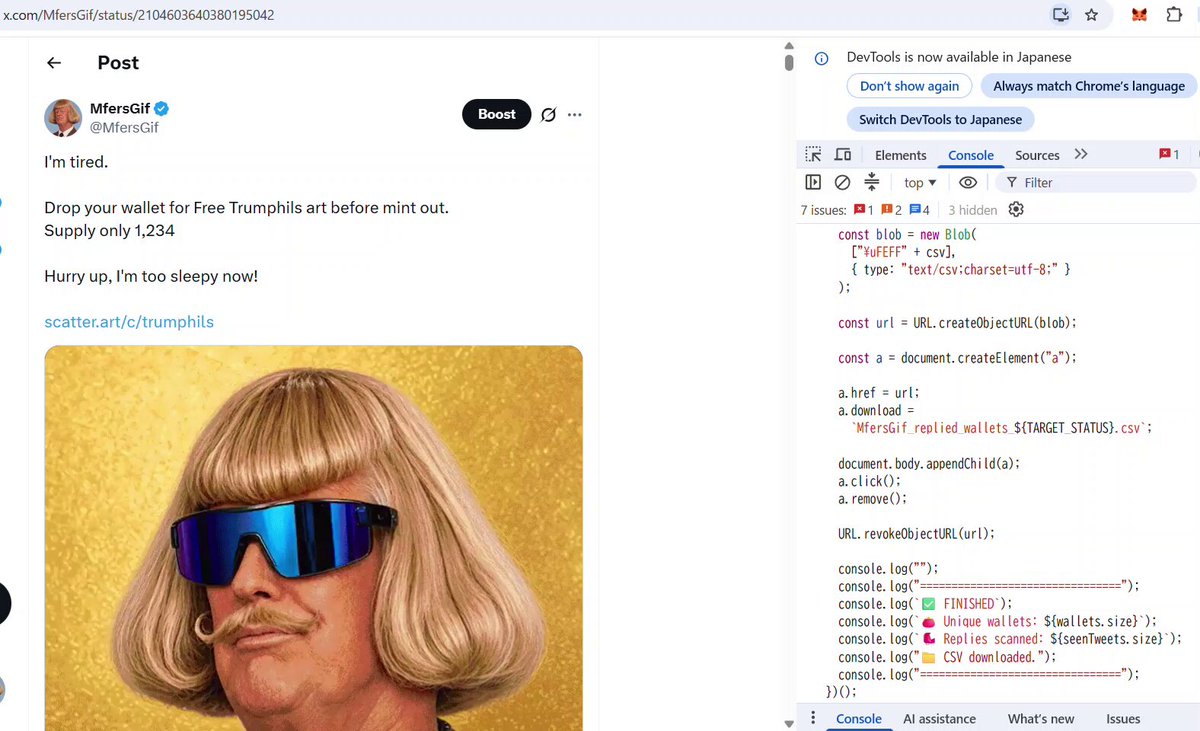1200x731 pixels.
Task: Click the red 1 error issue badge
Action: [x=864, y=210]
